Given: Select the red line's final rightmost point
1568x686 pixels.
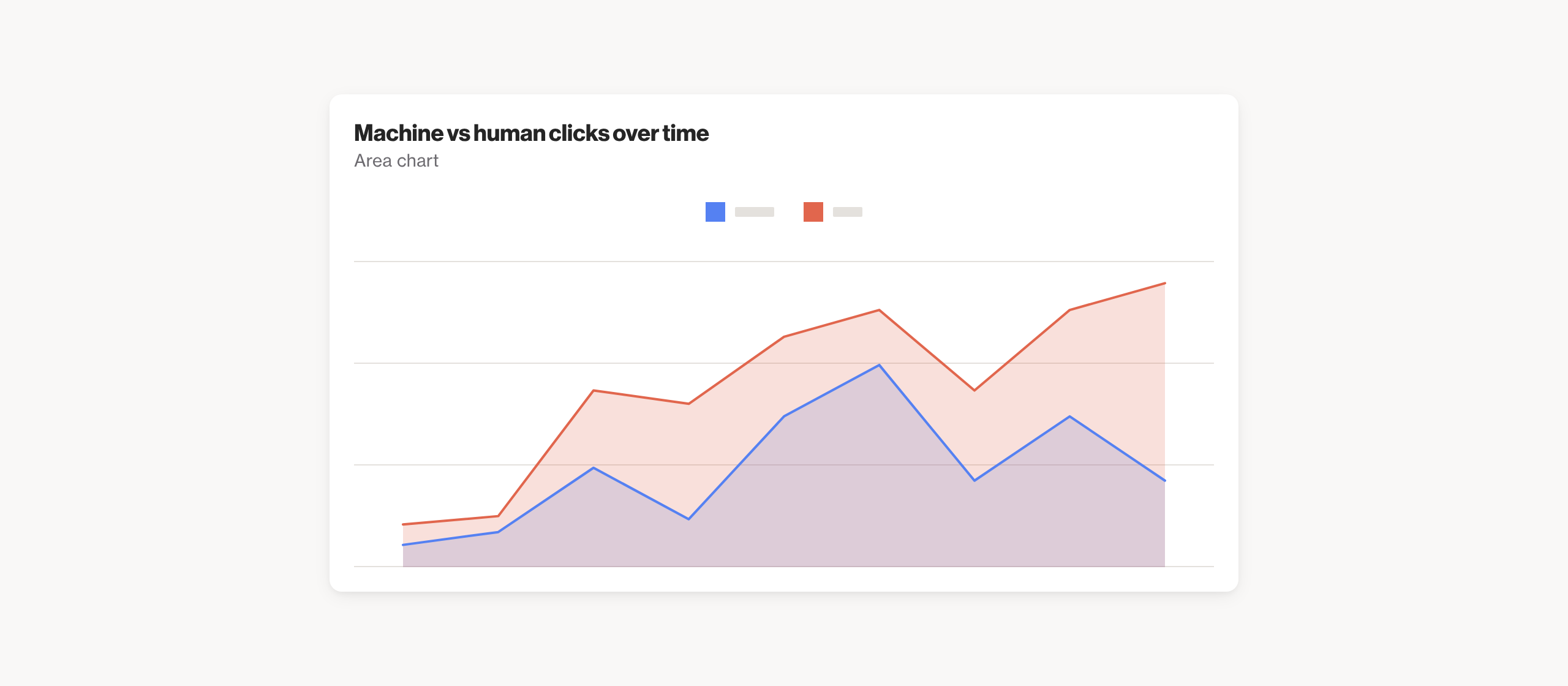Looking at the screenshot, I should coord(1164,284).
